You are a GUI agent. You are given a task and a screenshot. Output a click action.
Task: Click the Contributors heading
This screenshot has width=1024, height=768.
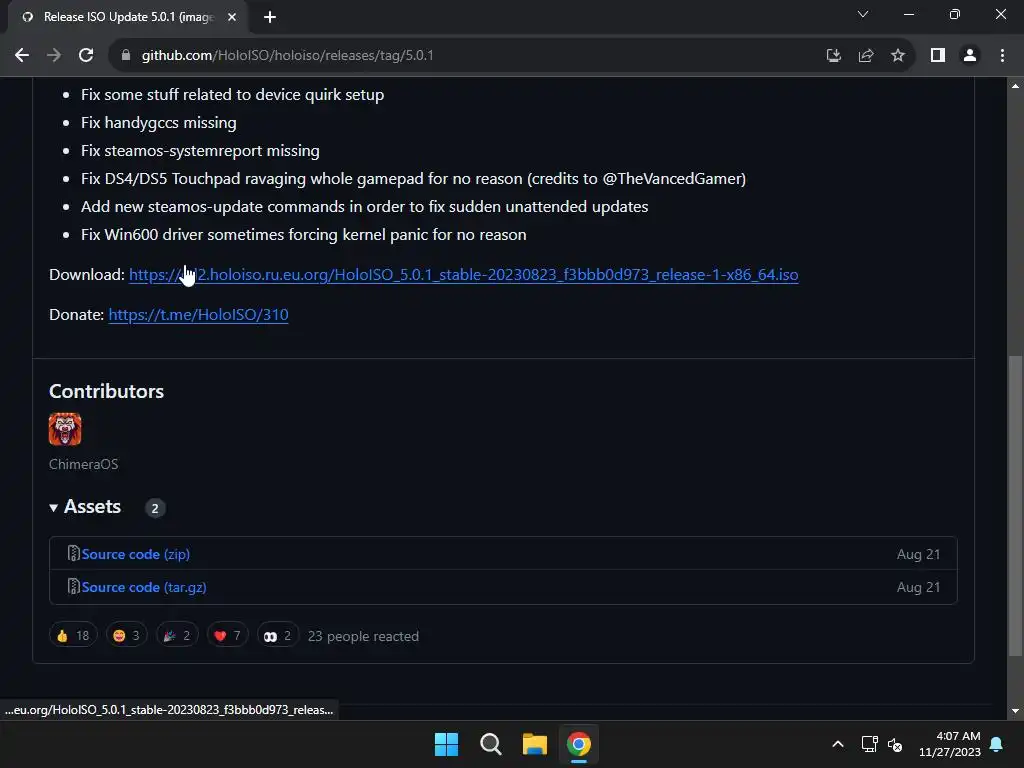pyautogui.click(x=106, y=391)
